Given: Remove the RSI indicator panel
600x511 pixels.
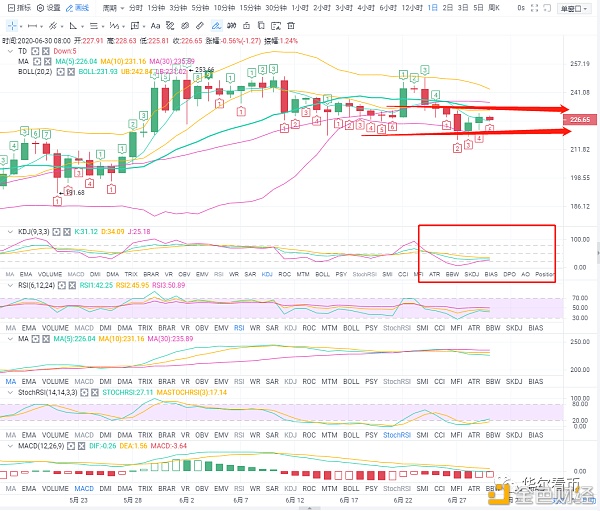Looking at the screenshot, I should point(72,285).
